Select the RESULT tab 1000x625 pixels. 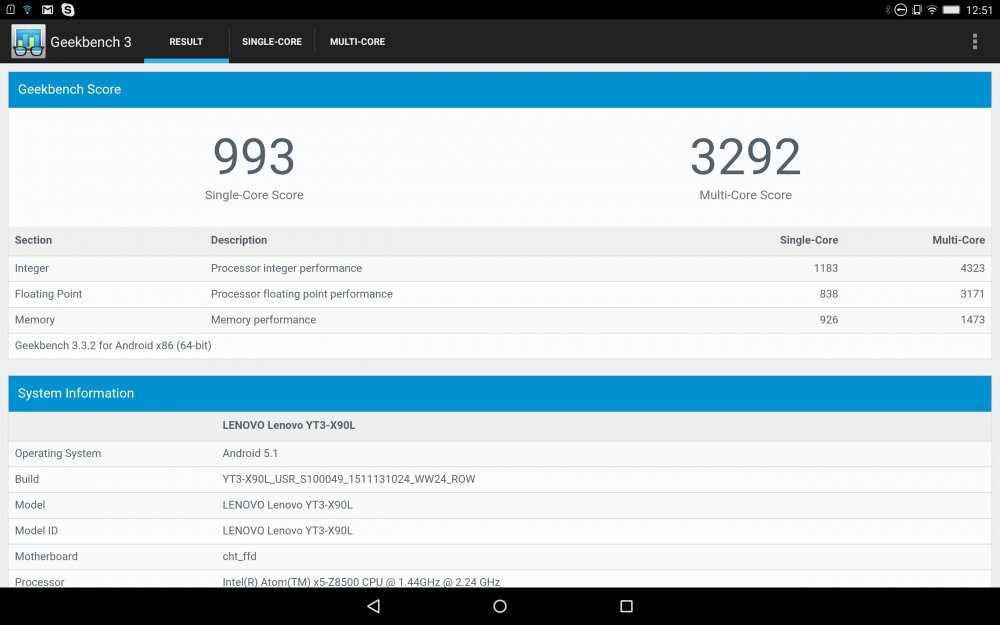[x=186, y=41]
